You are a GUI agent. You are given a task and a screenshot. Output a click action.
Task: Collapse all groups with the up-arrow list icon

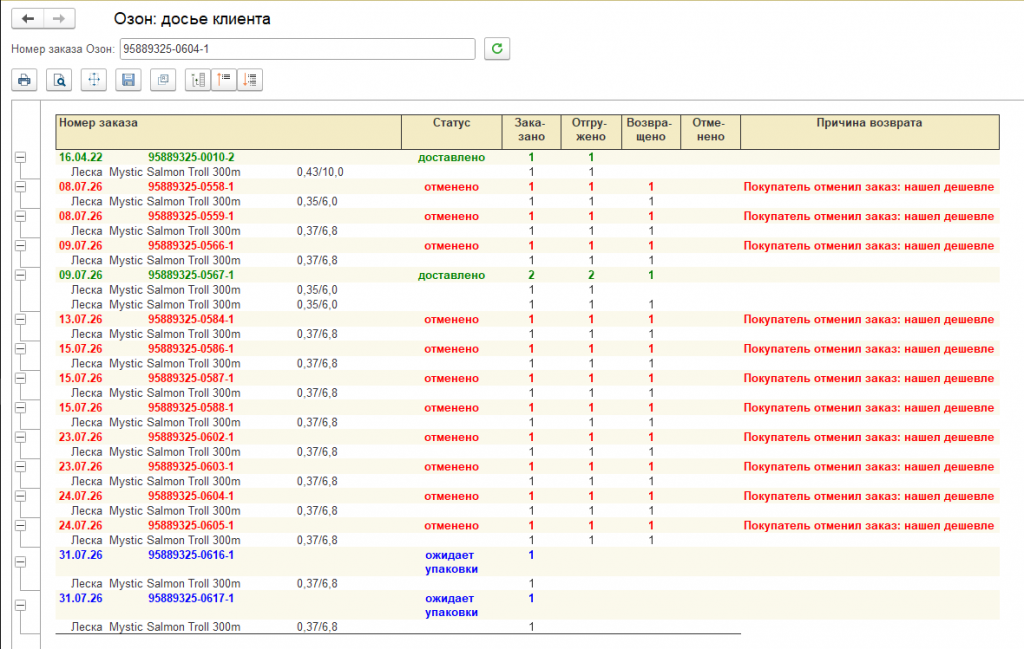pos(224,80)
